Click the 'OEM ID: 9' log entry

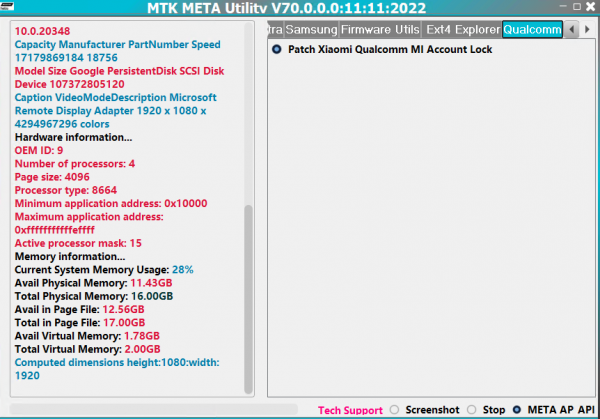(39, 150)
